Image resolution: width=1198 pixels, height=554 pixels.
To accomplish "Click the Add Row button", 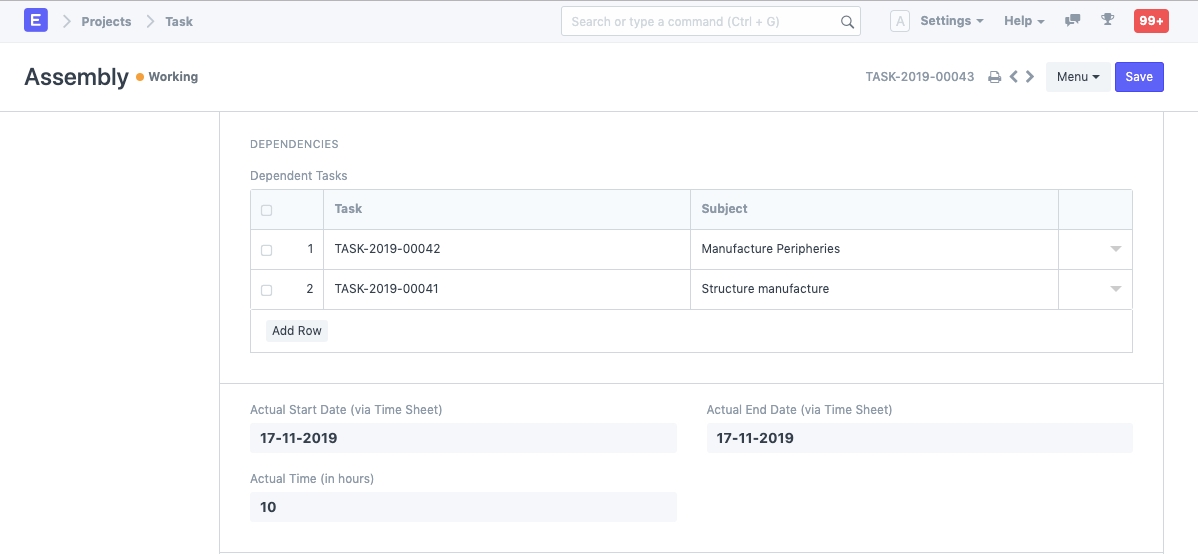I will click(x=297, y=331).
